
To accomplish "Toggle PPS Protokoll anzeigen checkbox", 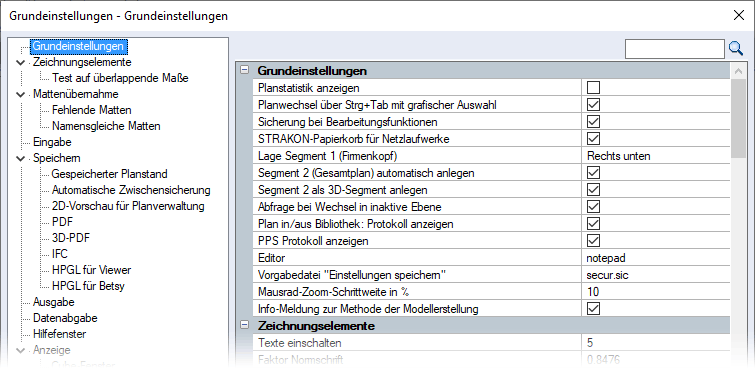I will tap(593, 240).
